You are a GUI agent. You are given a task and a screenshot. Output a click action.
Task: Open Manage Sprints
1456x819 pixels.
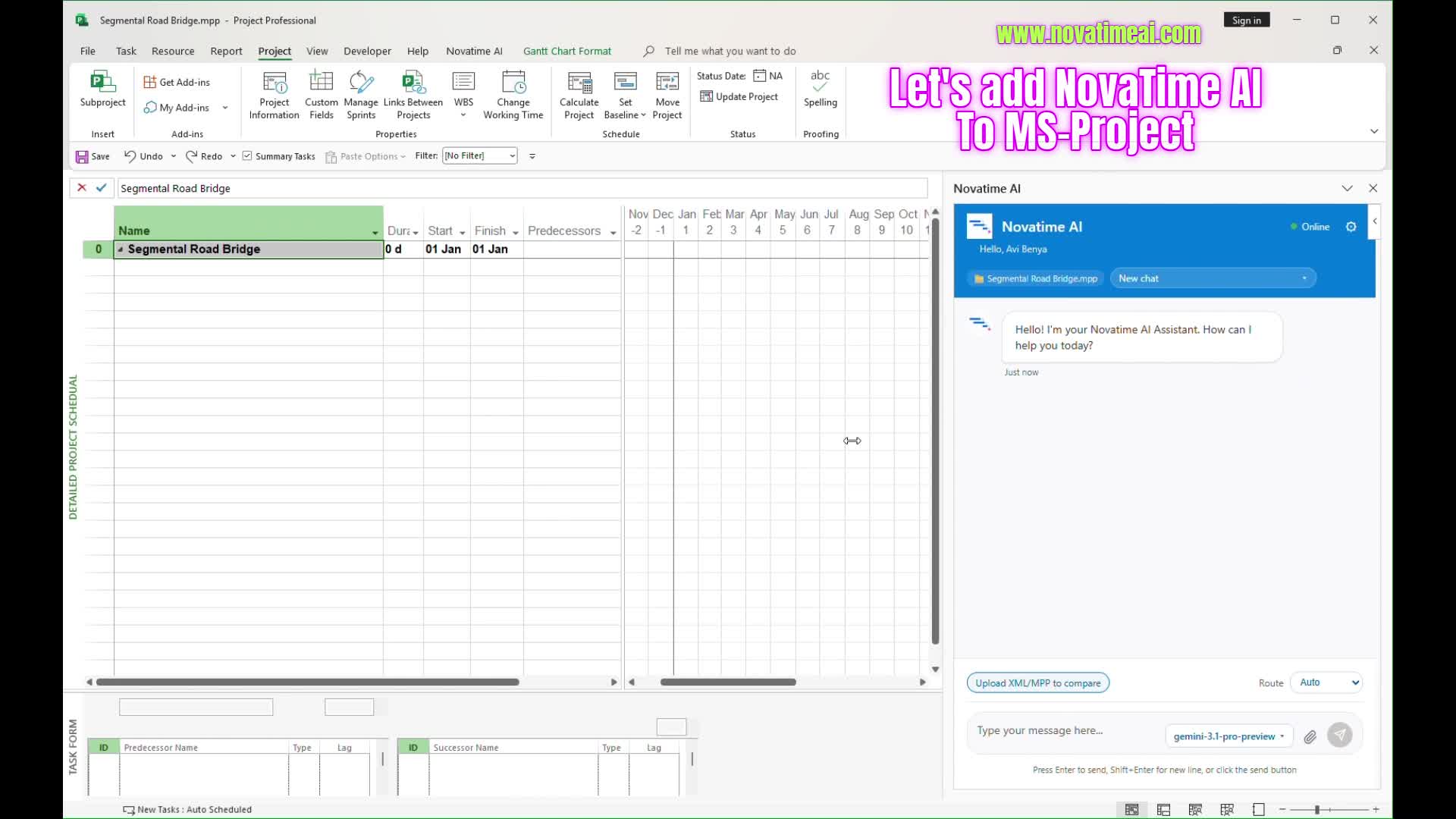(361, 95)
